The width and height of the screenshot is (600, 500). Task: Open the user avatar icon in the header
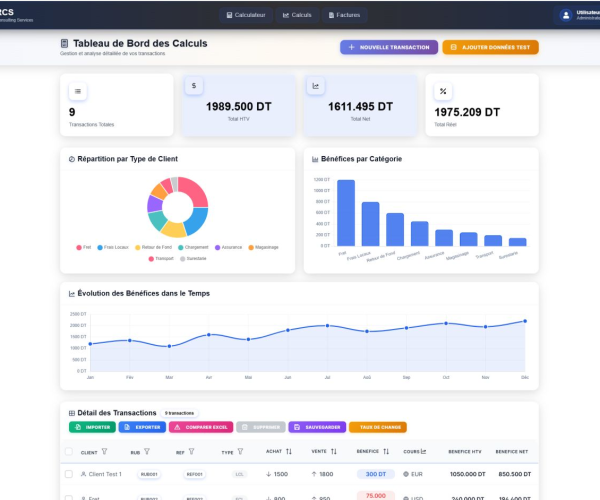coord(566,15)
